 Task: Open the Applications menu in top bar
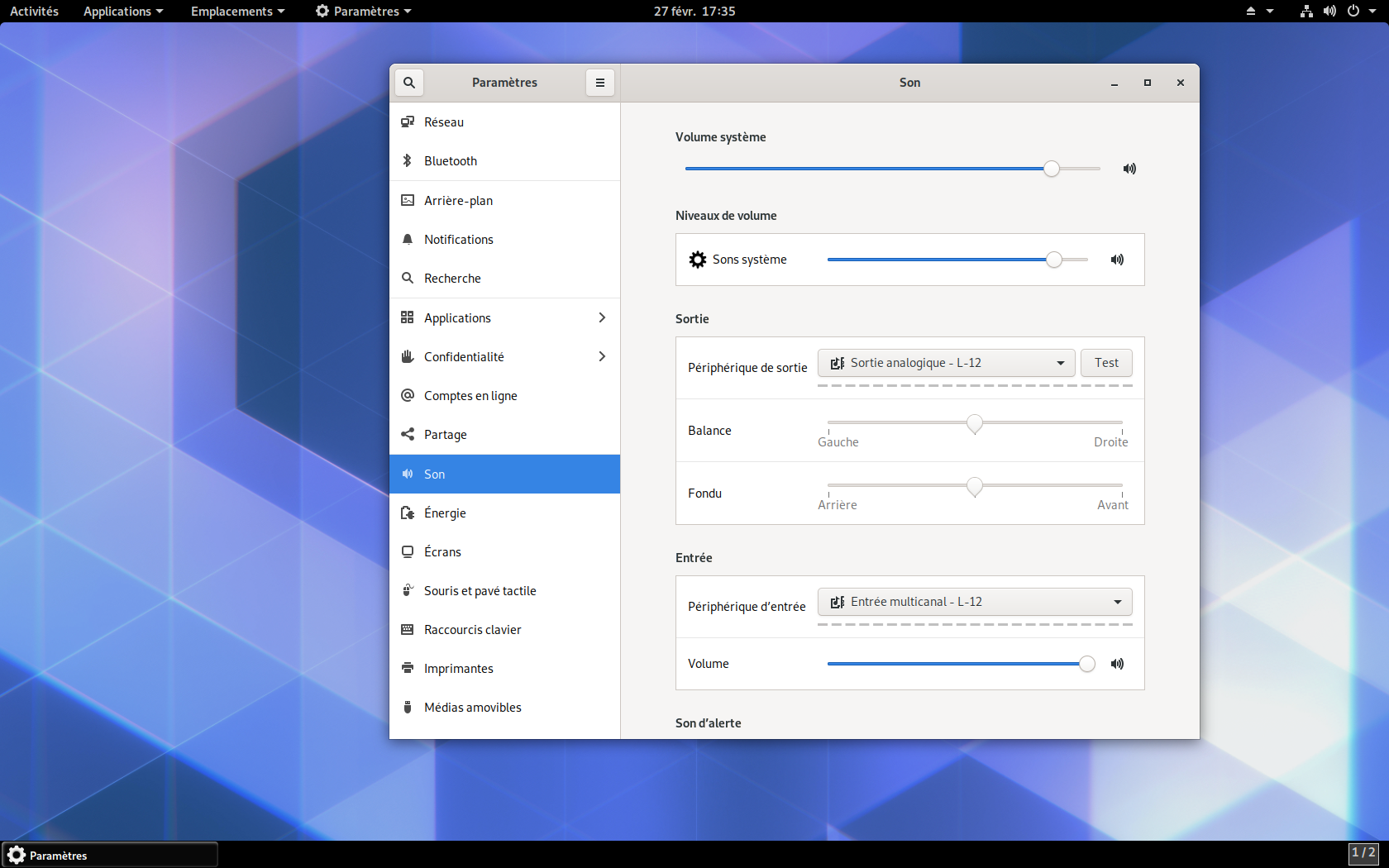coord(123,12)
